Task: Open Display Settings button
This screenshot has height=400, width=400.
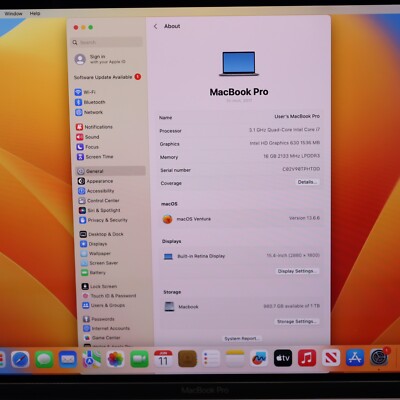Action: click(x=296, y=271)
